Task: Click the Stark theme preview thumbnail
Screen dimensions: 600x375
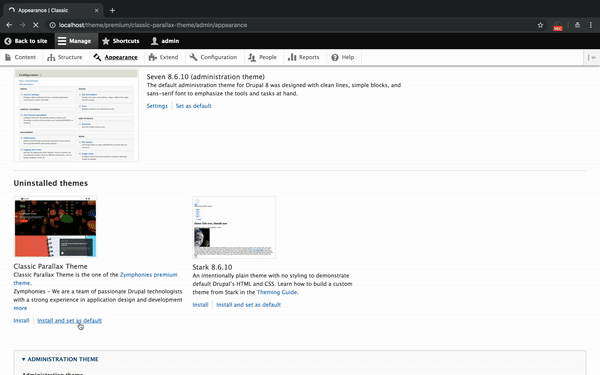Action: (234, 227)
